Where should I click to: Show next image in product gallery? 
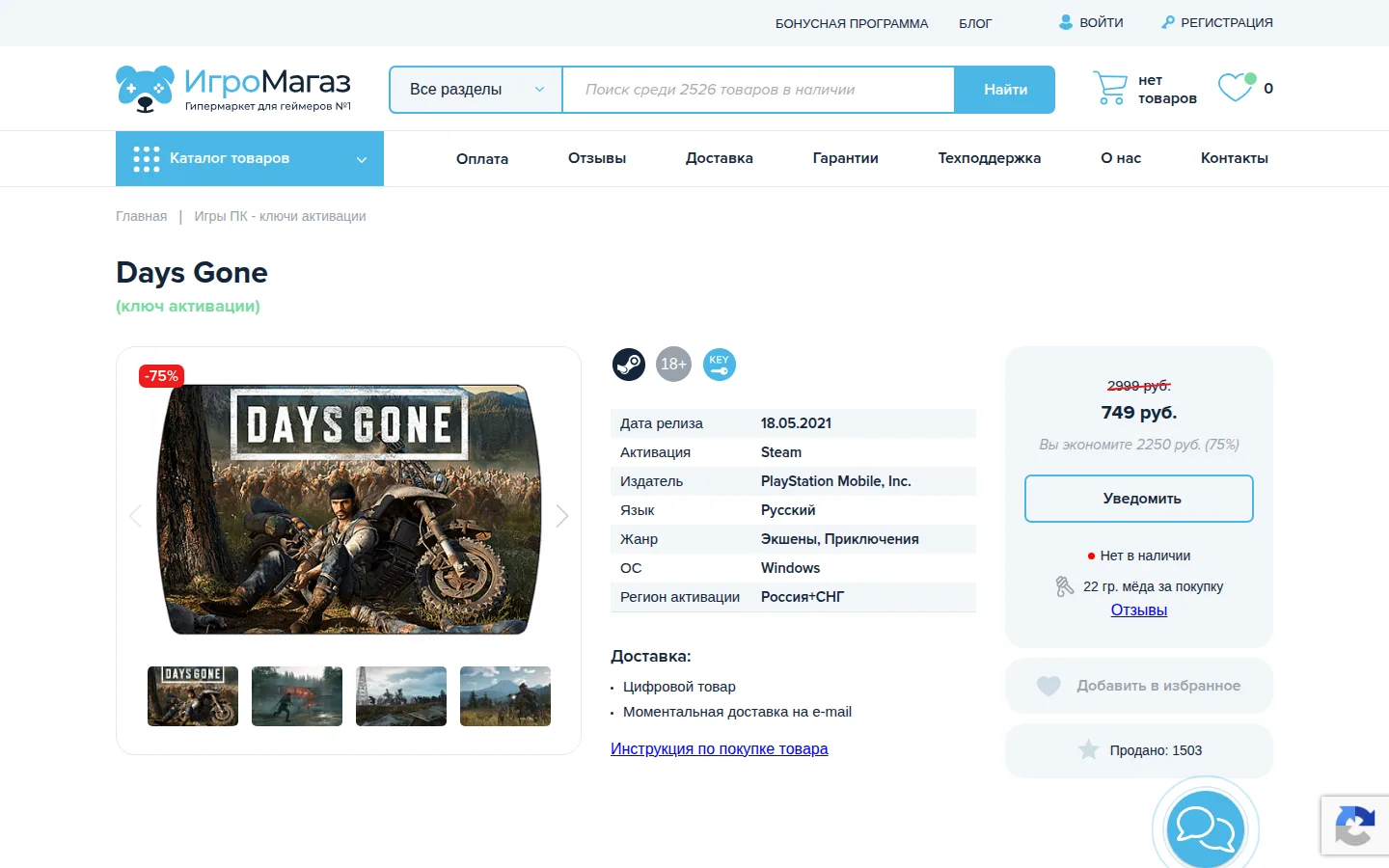562,516
